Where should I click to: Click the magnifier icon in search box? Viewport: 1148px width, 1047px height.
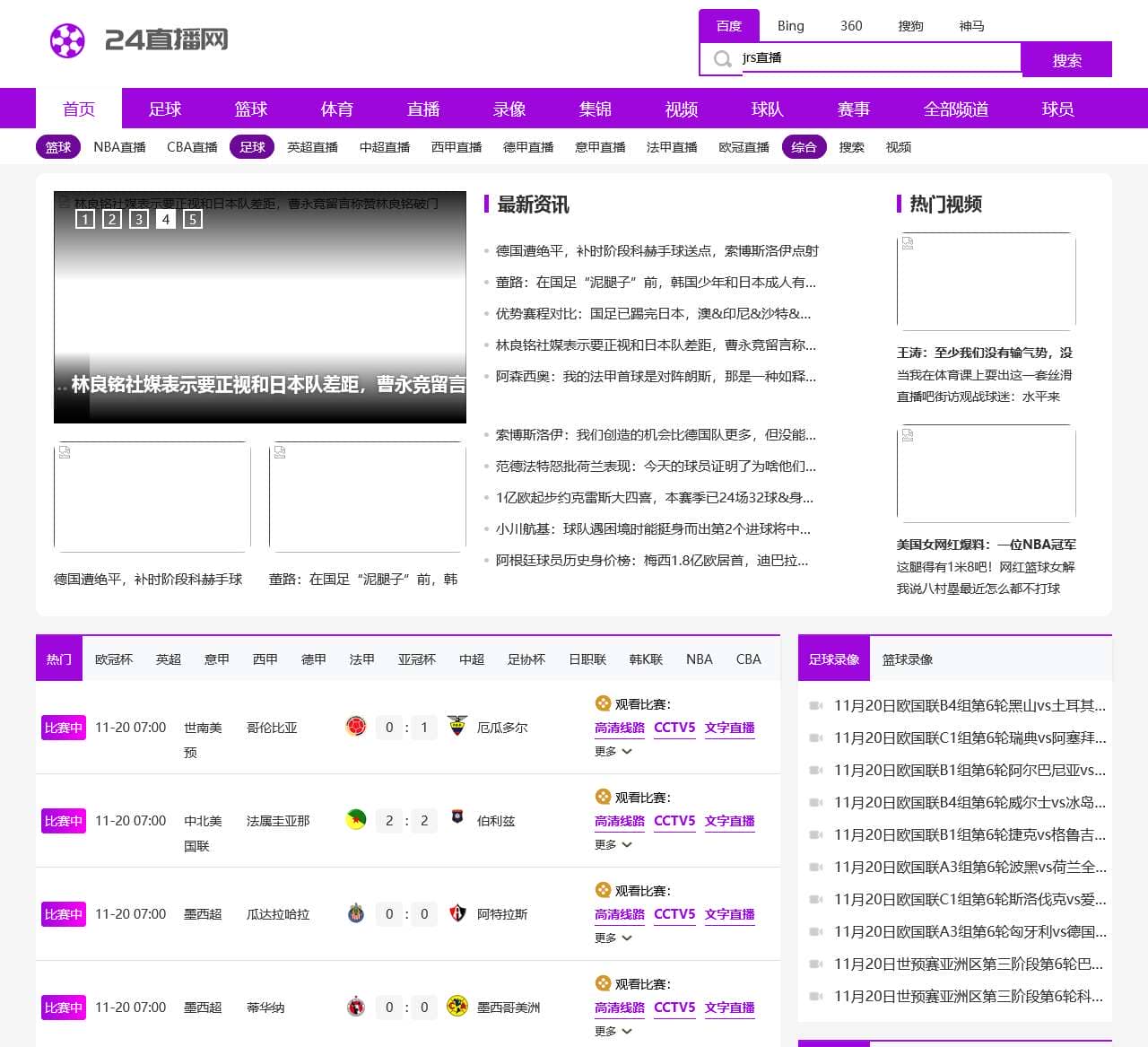click(722, 59)
